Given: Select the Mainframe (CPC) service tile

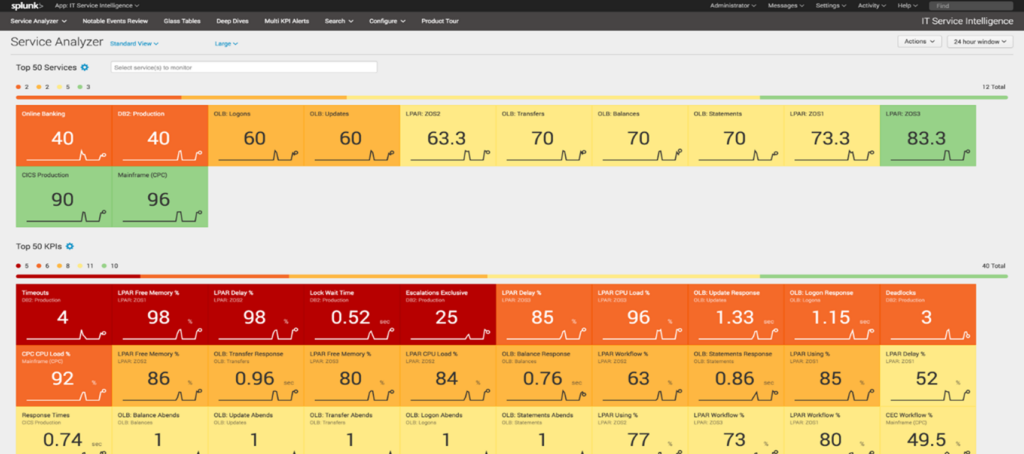Looking at the screenshot, I should pyautogui.click(x=160, y=197).
